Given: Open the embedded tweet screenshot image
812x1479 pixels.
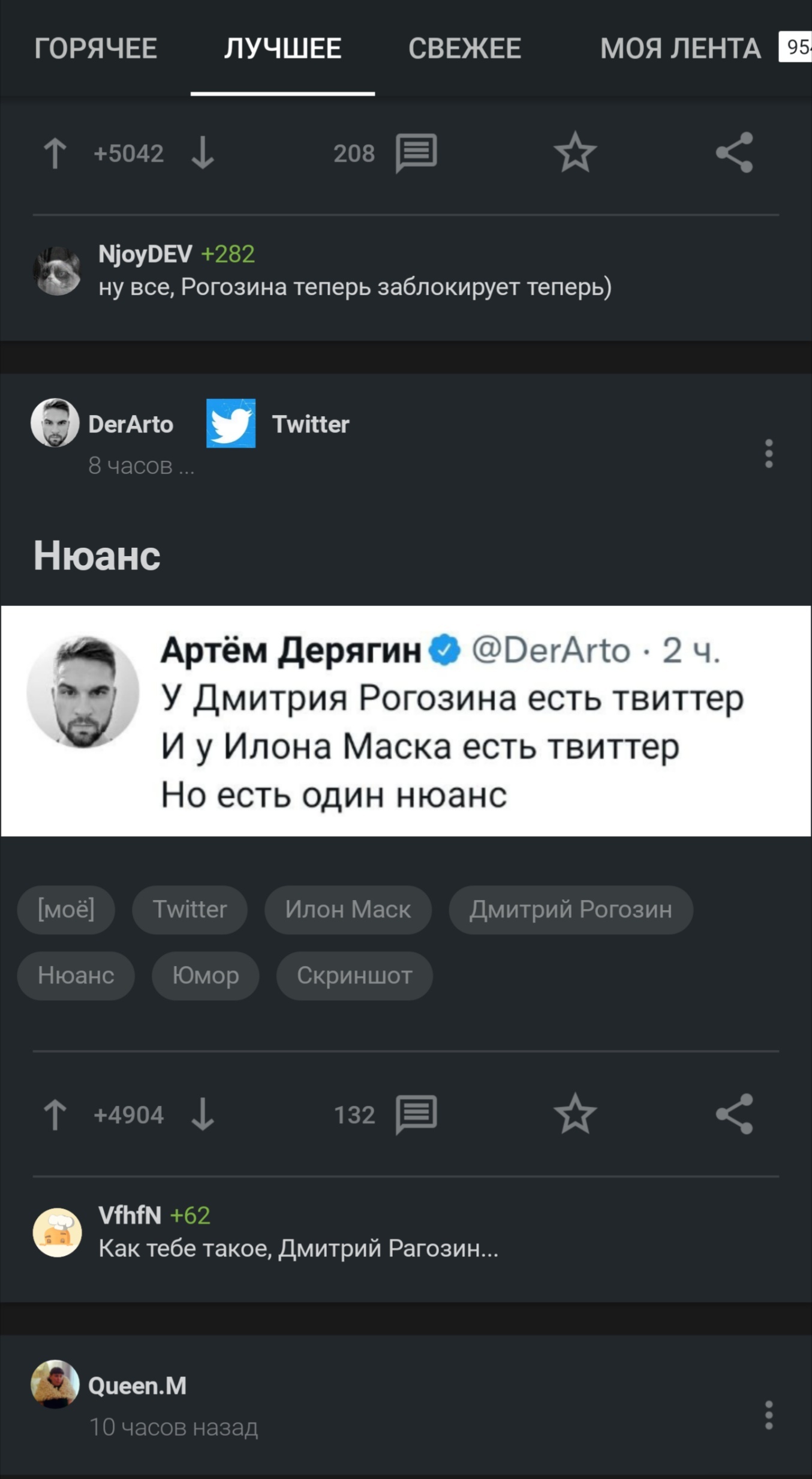Looking at the screenshot, I should tap(406, 721).
